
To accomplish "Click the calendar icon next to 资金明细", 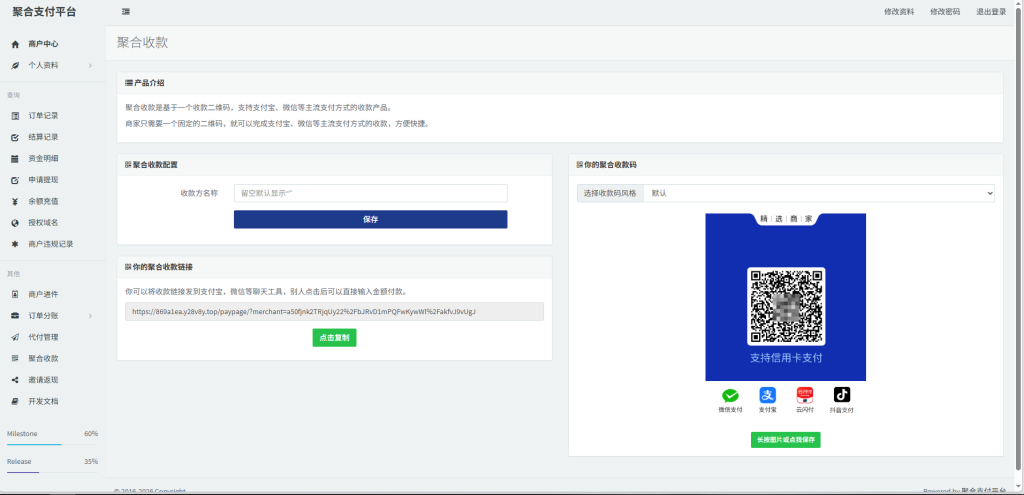I will [x=15, y=159].
